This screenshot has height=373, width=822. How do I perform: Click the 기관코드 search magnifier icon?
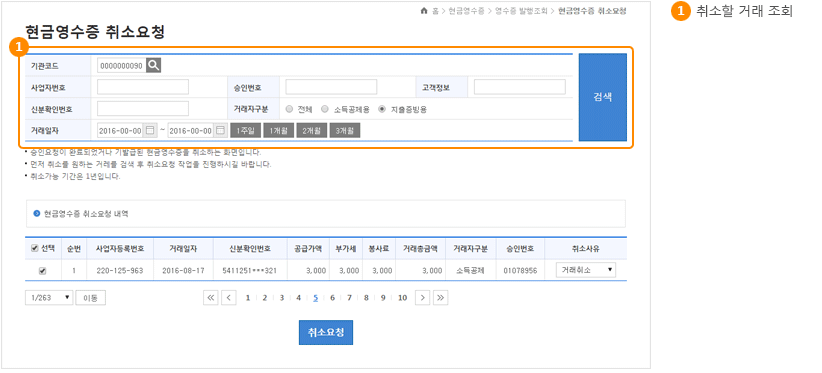pyautogui.click(x=154, y=65)
